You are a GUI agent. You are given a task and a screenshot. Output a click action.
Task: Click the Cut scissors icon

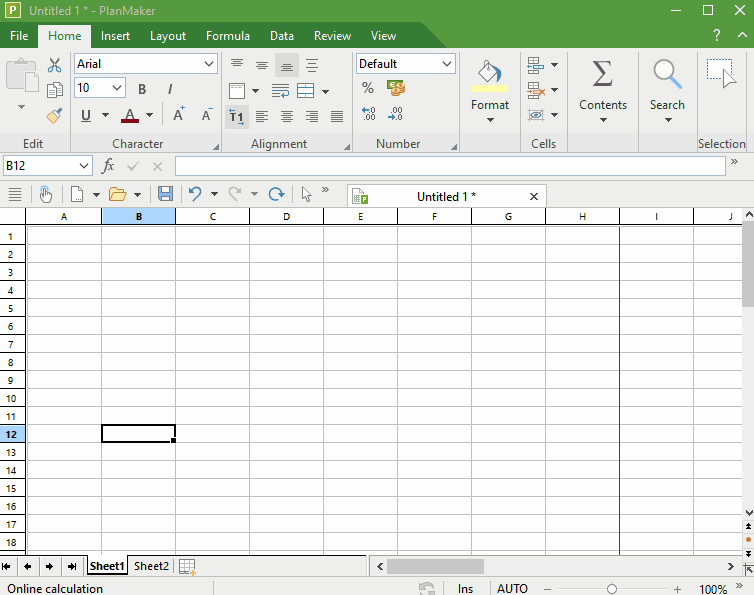[x=55, y=65]
